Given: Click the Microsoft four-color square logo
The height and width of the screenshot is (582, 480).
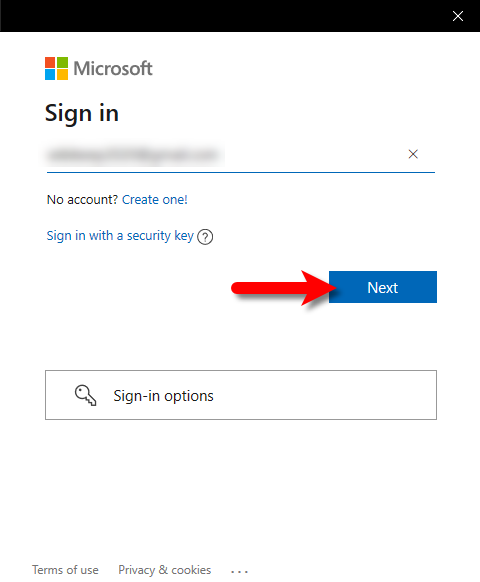Looking at the screenshot, I should (56, 68).
